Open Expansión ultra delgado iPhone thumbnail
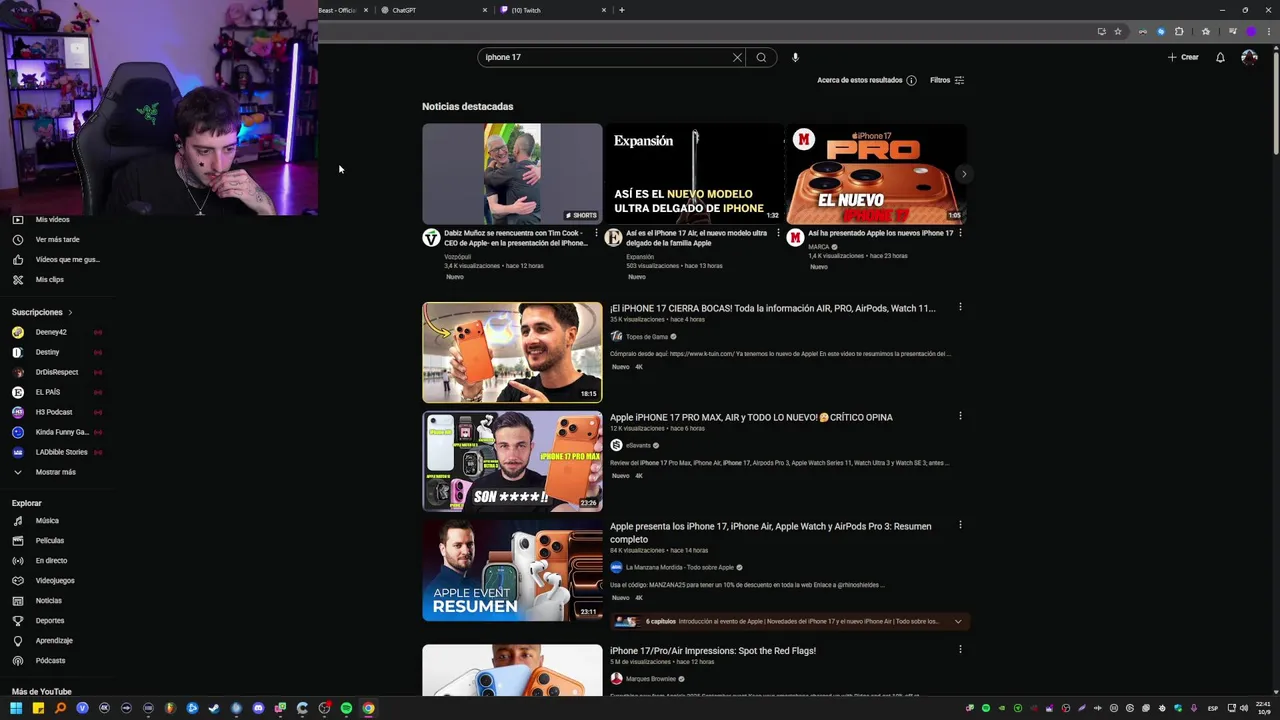 click(694, 174)
